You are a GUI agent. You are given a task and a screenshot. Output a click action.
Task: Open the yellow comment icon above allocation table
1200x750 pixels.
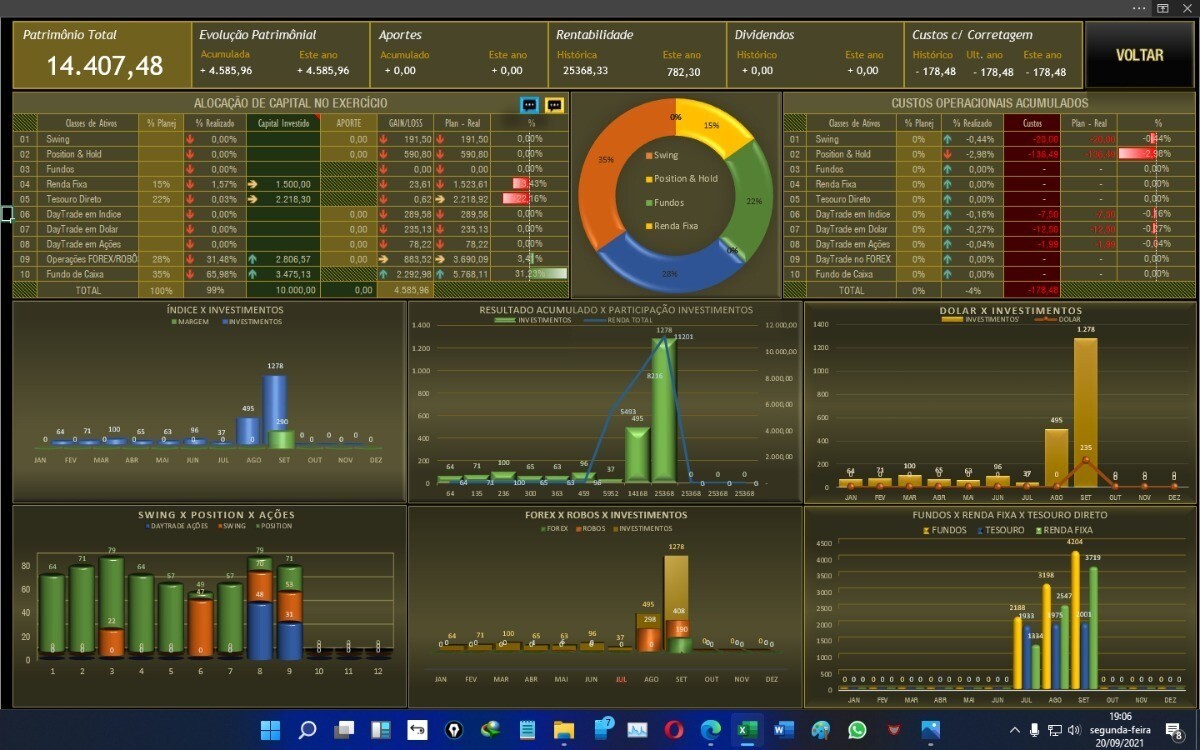(x=554, y=105)
